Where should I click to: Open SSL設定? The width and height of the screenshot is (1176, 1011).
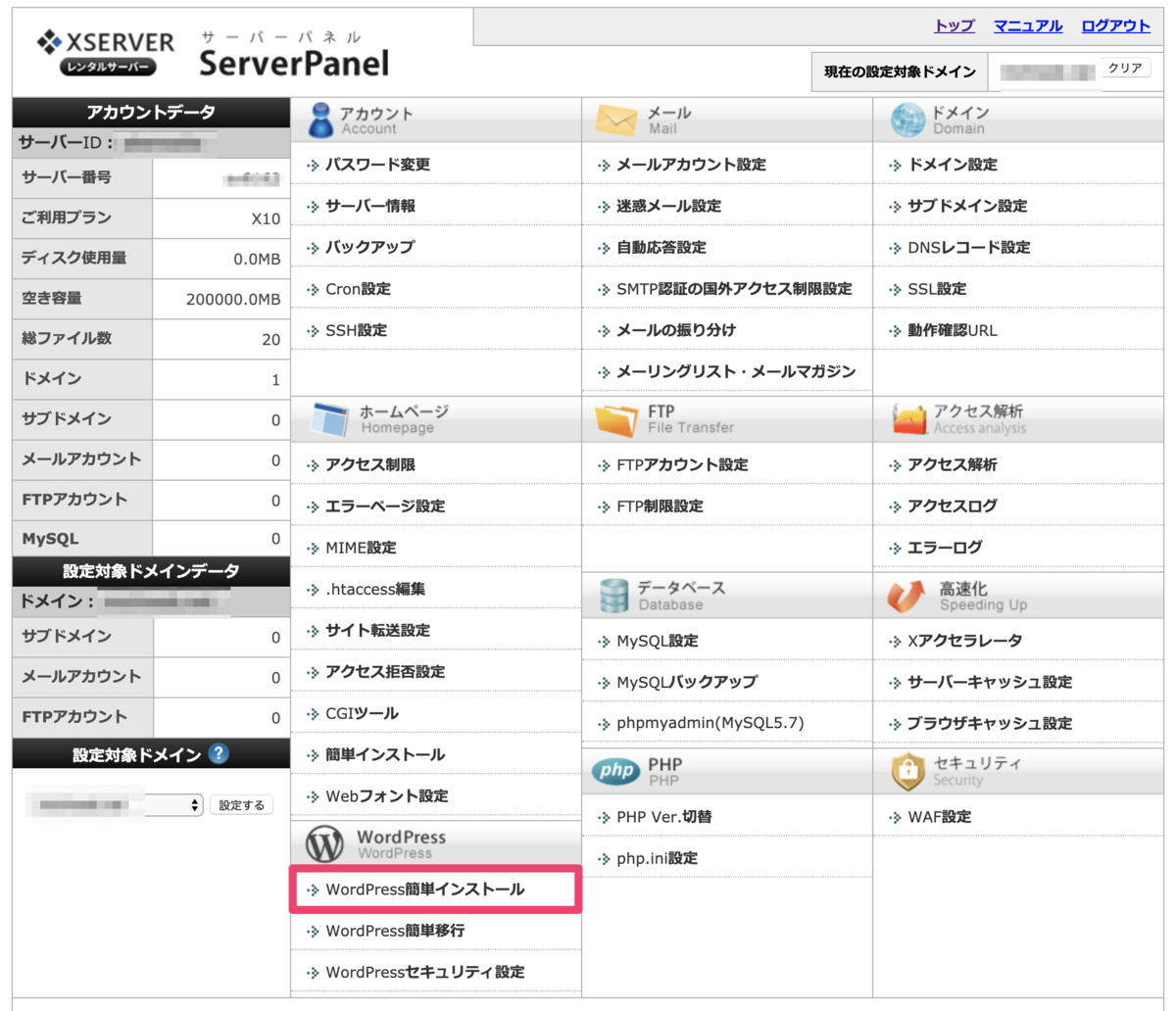pos(937,289)
